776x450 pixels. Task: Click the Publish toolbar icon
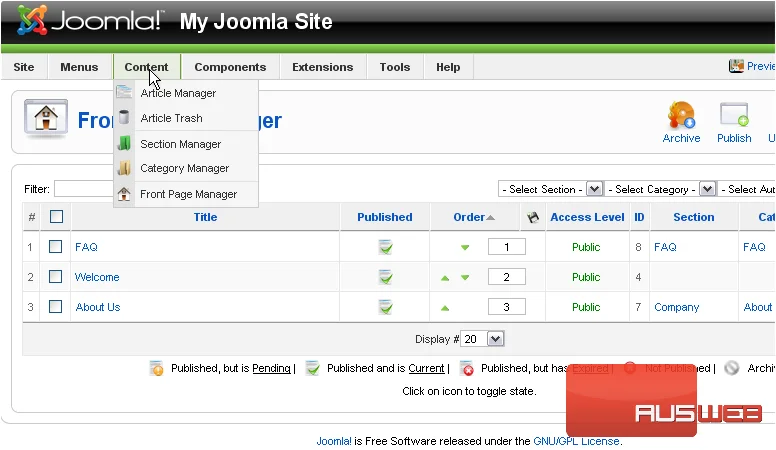[734, 115]
